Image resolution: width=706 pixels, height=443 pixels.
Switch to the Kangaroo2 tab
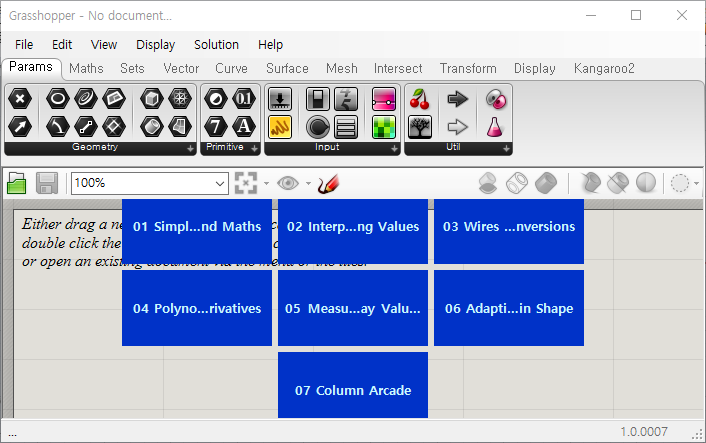coord(604,68)
